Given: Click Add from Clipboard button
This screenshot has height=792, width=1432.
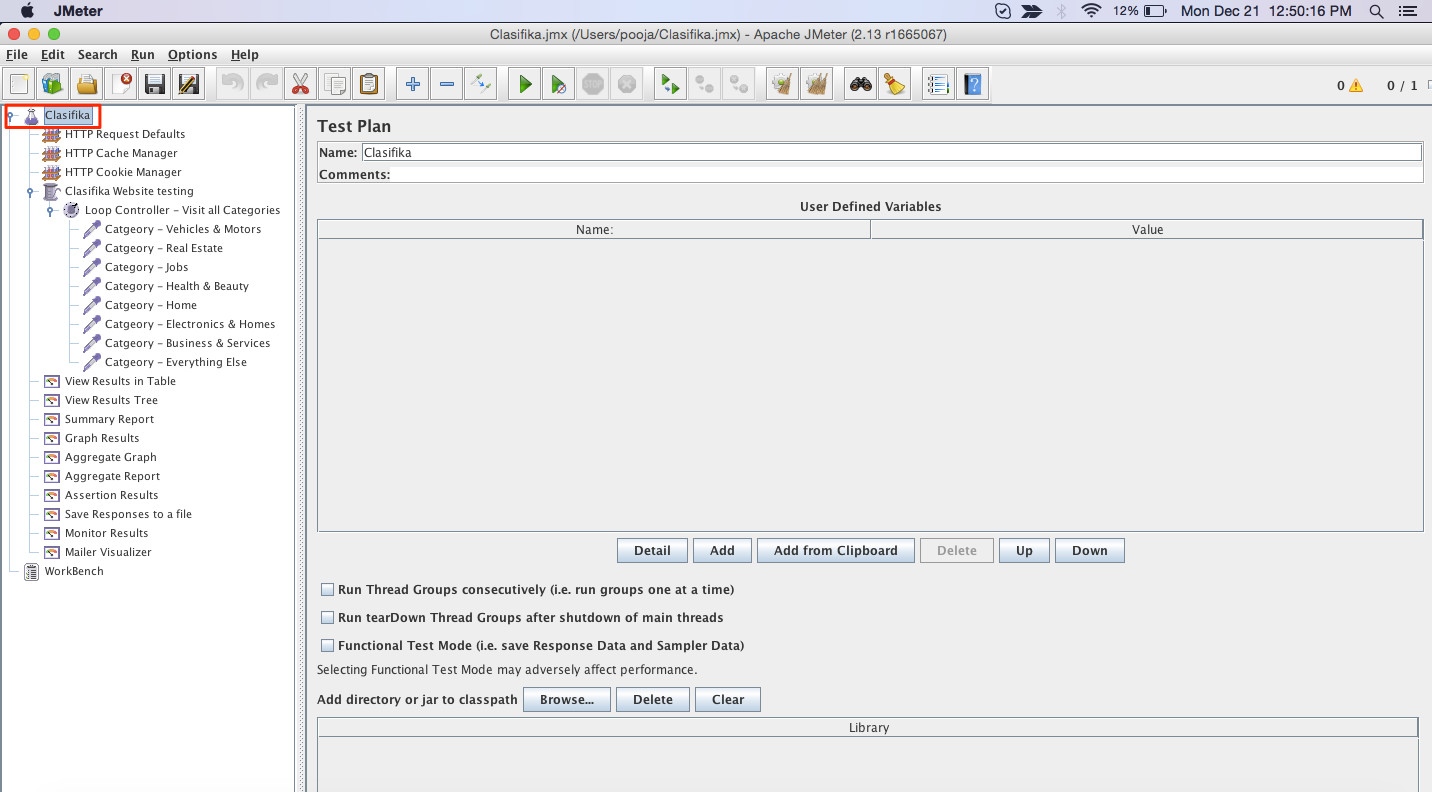Looking at the screenshot, I should tap(836, 551).
